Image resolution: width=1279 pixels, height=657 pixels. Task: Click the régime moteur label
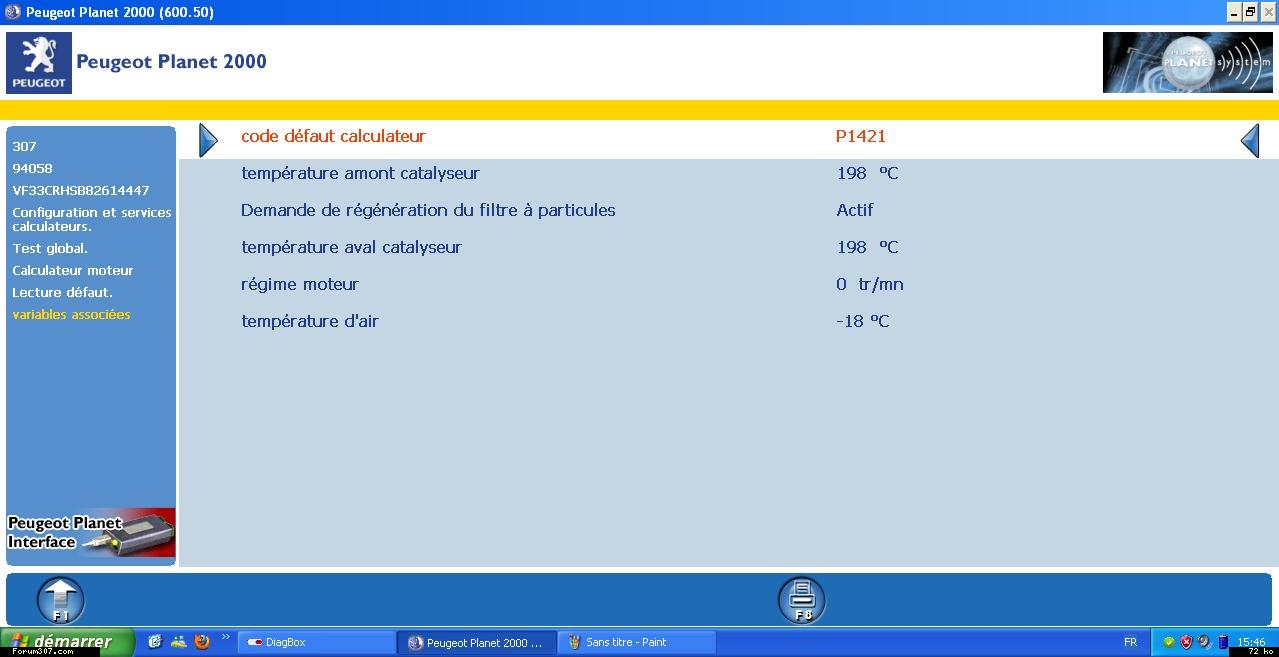click(300, 284)
